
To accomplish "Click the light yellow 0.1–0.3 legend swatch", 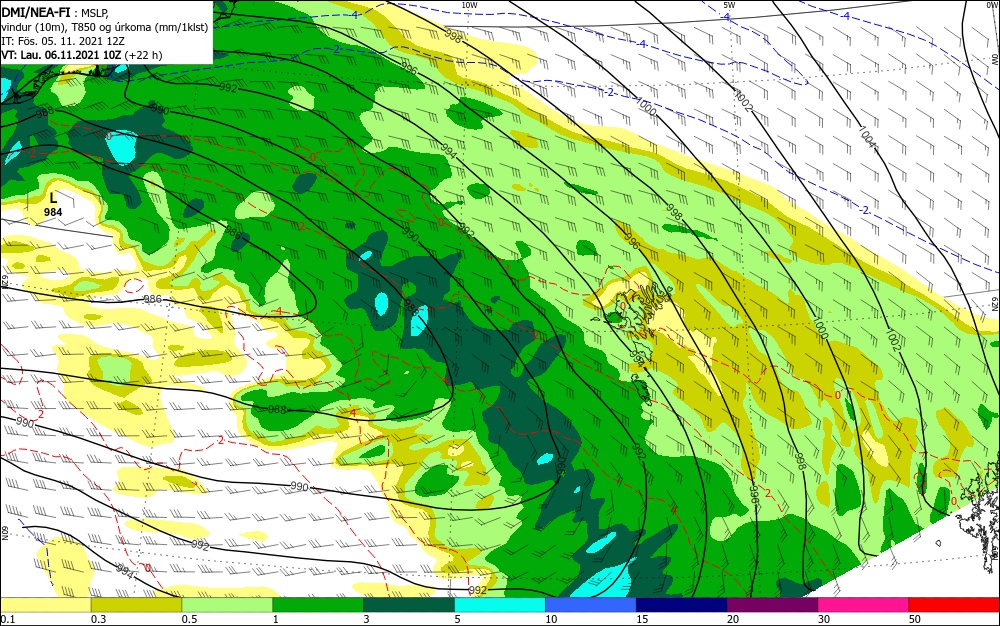I will click(46, 605).
